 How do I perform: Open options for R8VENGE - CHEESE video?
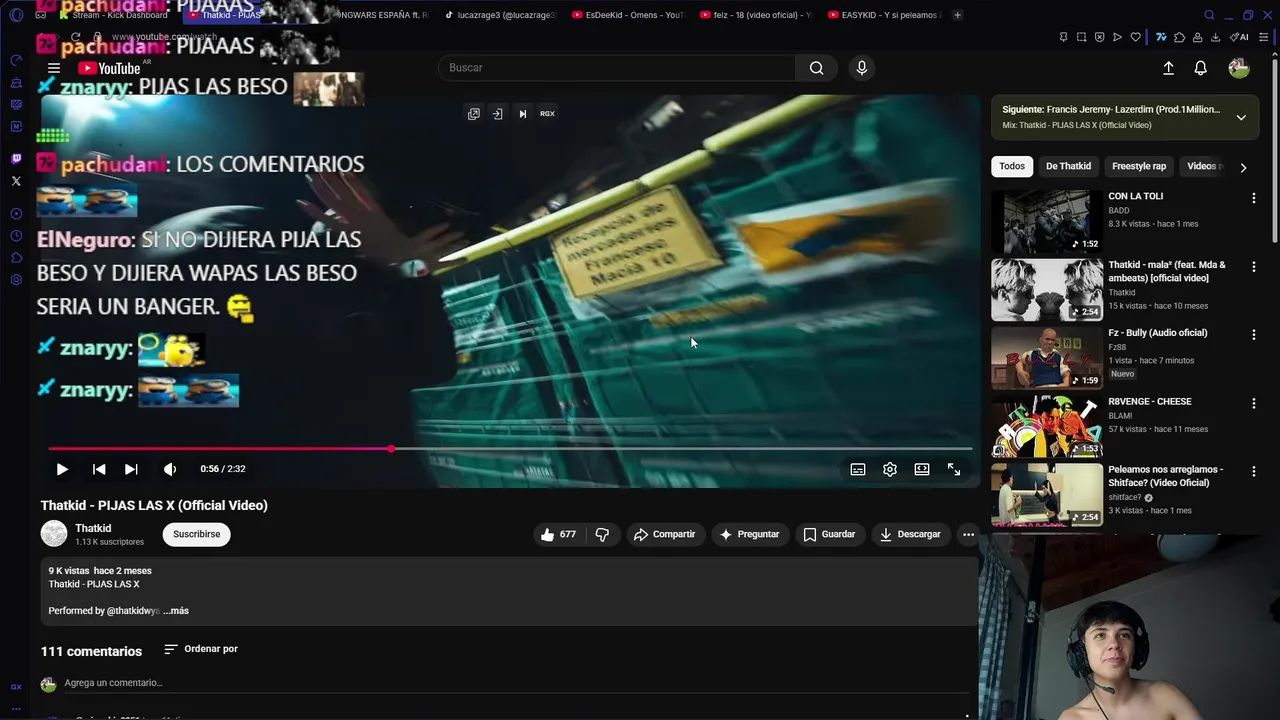[1253, 404]
